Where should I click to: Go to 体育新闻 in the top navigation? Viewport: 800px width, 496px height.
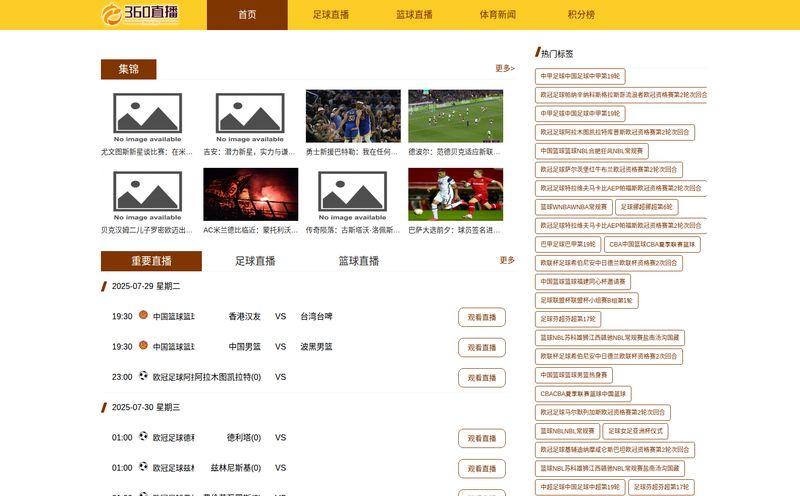coord(497,15)
